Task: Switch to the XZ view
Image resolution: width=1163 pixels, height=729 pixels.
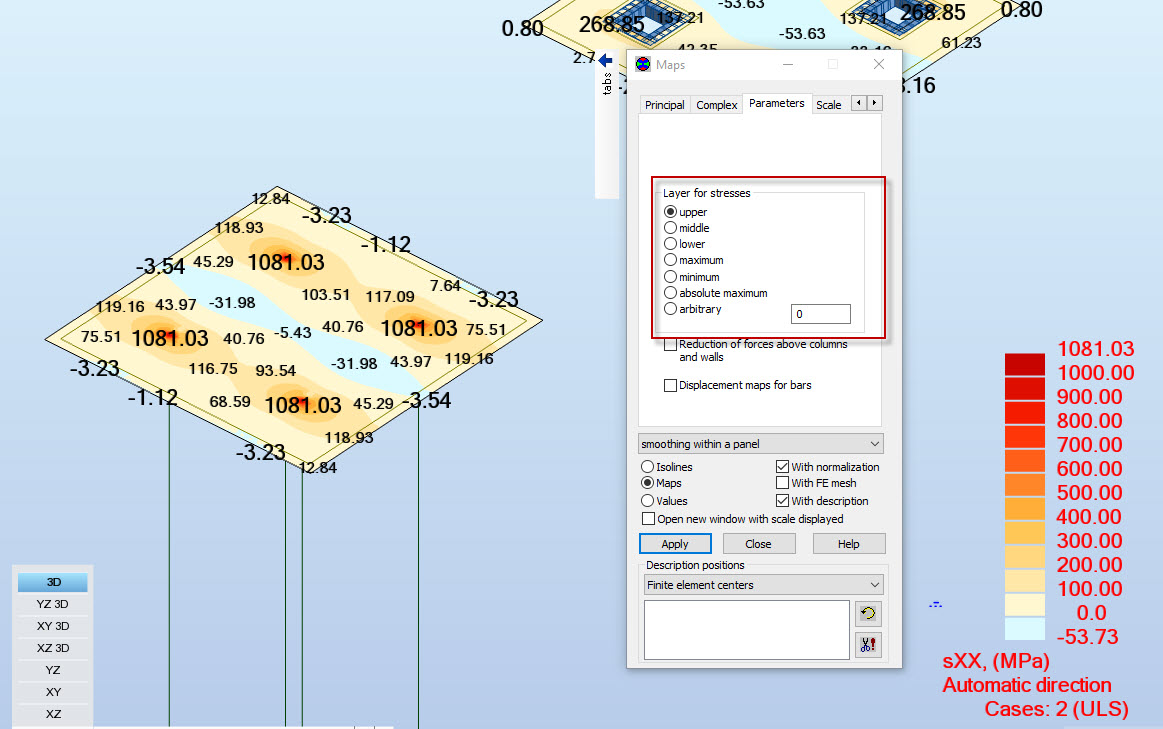Action: [52, 713]
